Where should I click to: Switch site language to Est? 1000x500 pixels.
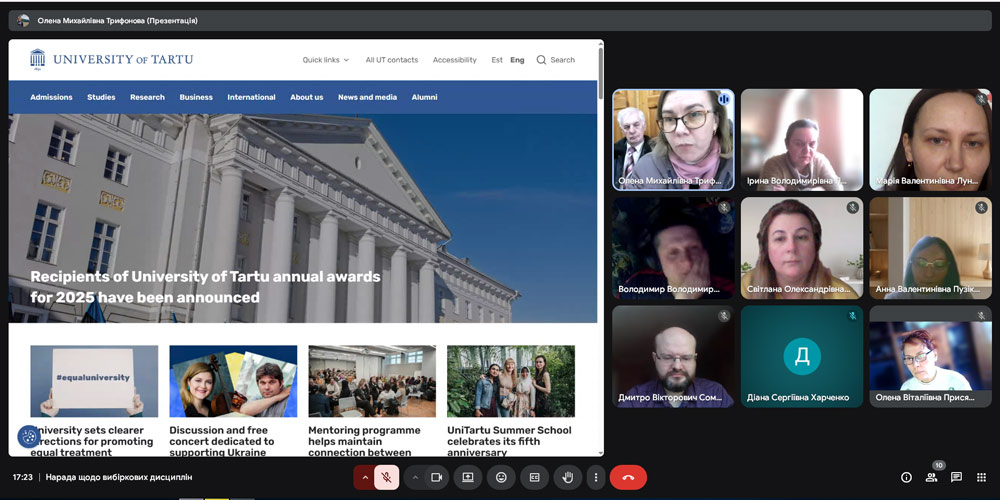click(x=497, y=60)
